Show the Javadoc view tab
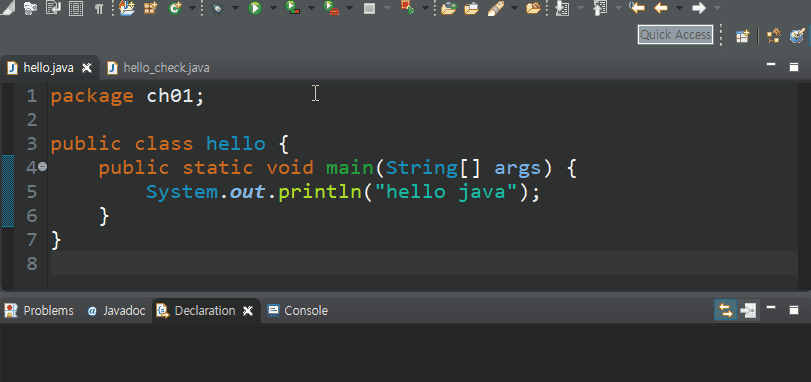 (116, 311)
